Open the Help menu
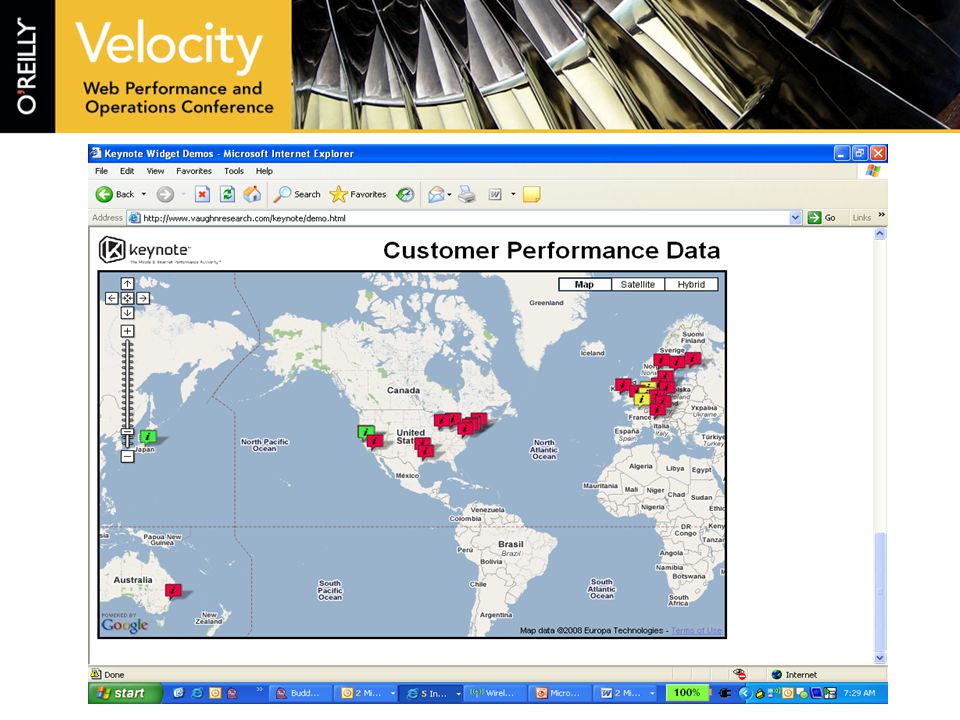This screenshot has width=960, height=720. (x=264, y=171)
